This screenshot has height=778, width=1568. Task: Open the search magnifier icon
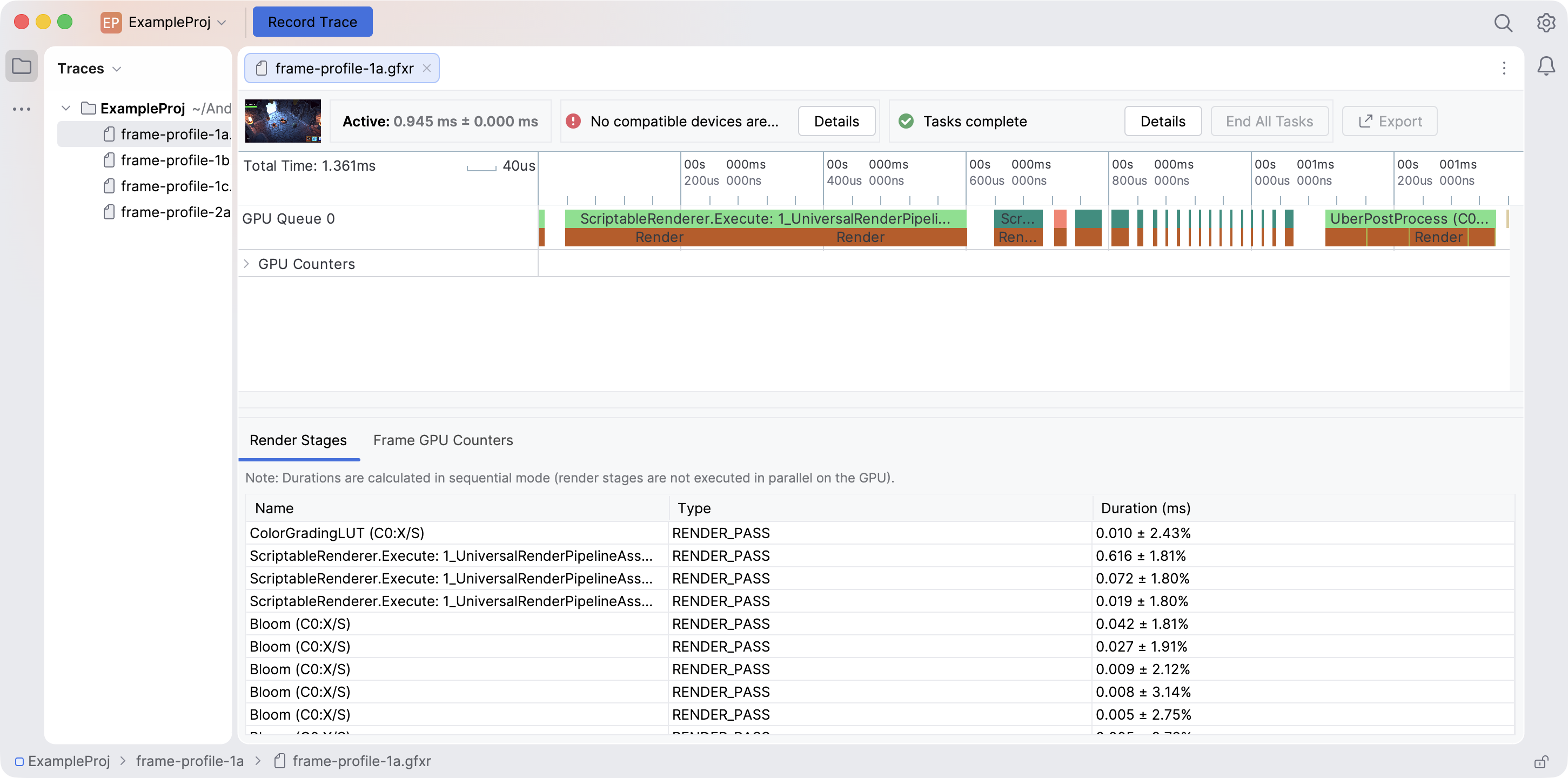1503,23
